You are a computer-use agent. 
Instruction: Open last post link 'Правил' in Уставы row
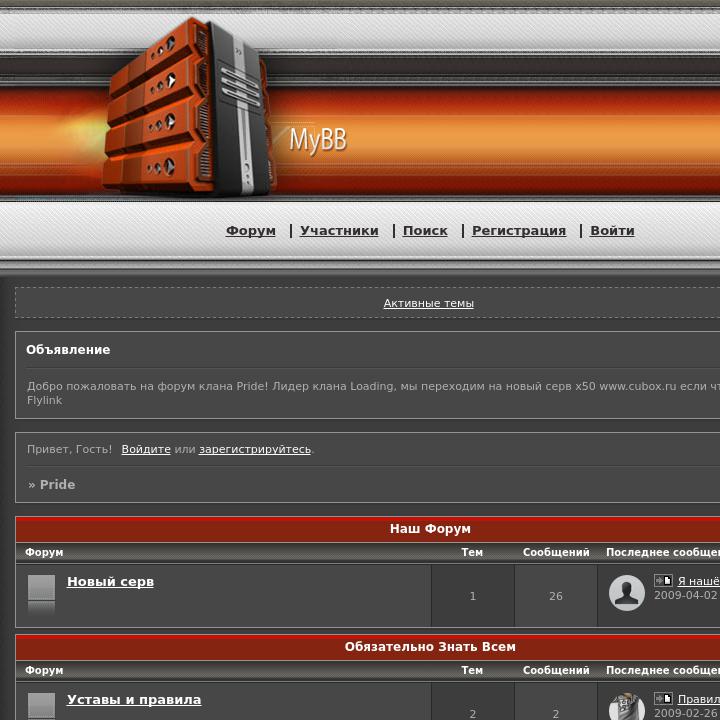698,699
